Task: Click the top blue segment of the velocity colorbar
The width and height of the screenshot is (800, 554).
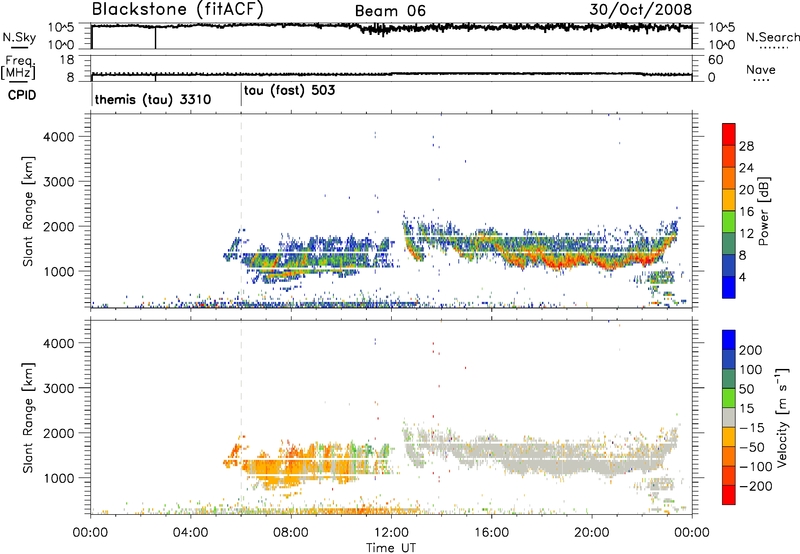Action: (x=729, y=340)
